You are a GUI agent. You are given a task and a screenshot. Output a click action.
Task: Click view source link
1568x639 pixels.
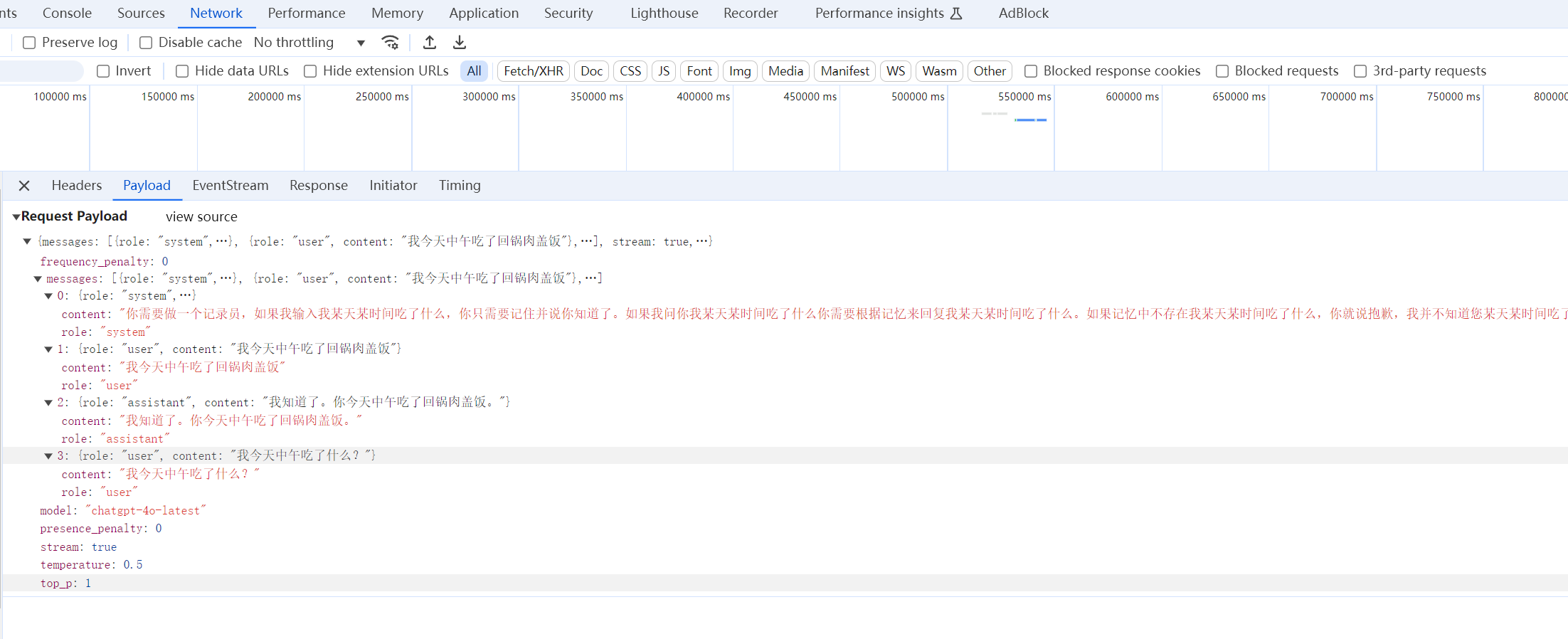coord(201,217)
